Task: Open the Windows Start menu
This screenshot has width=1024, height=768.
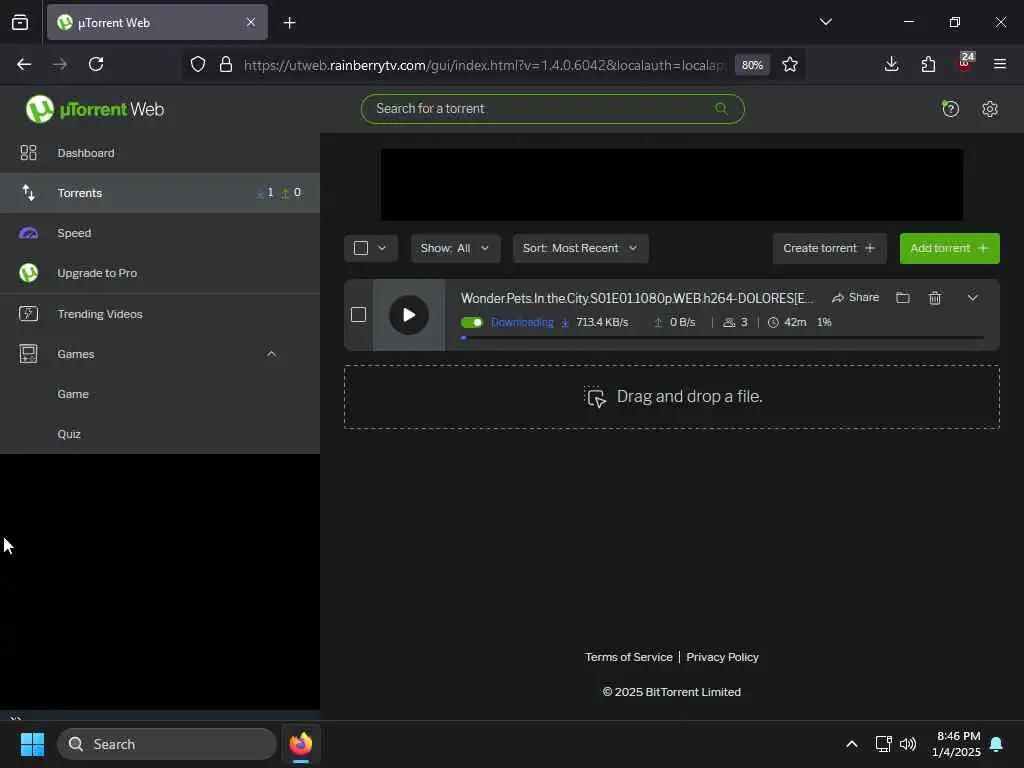Action: pos(32,744)
